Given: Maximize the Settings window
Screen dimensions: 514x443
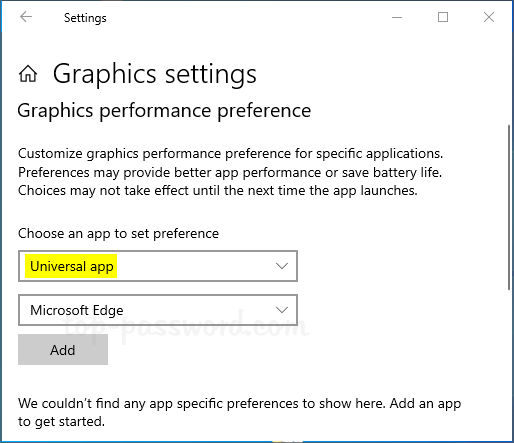Looking at the screenshot, I should [443, 17].
